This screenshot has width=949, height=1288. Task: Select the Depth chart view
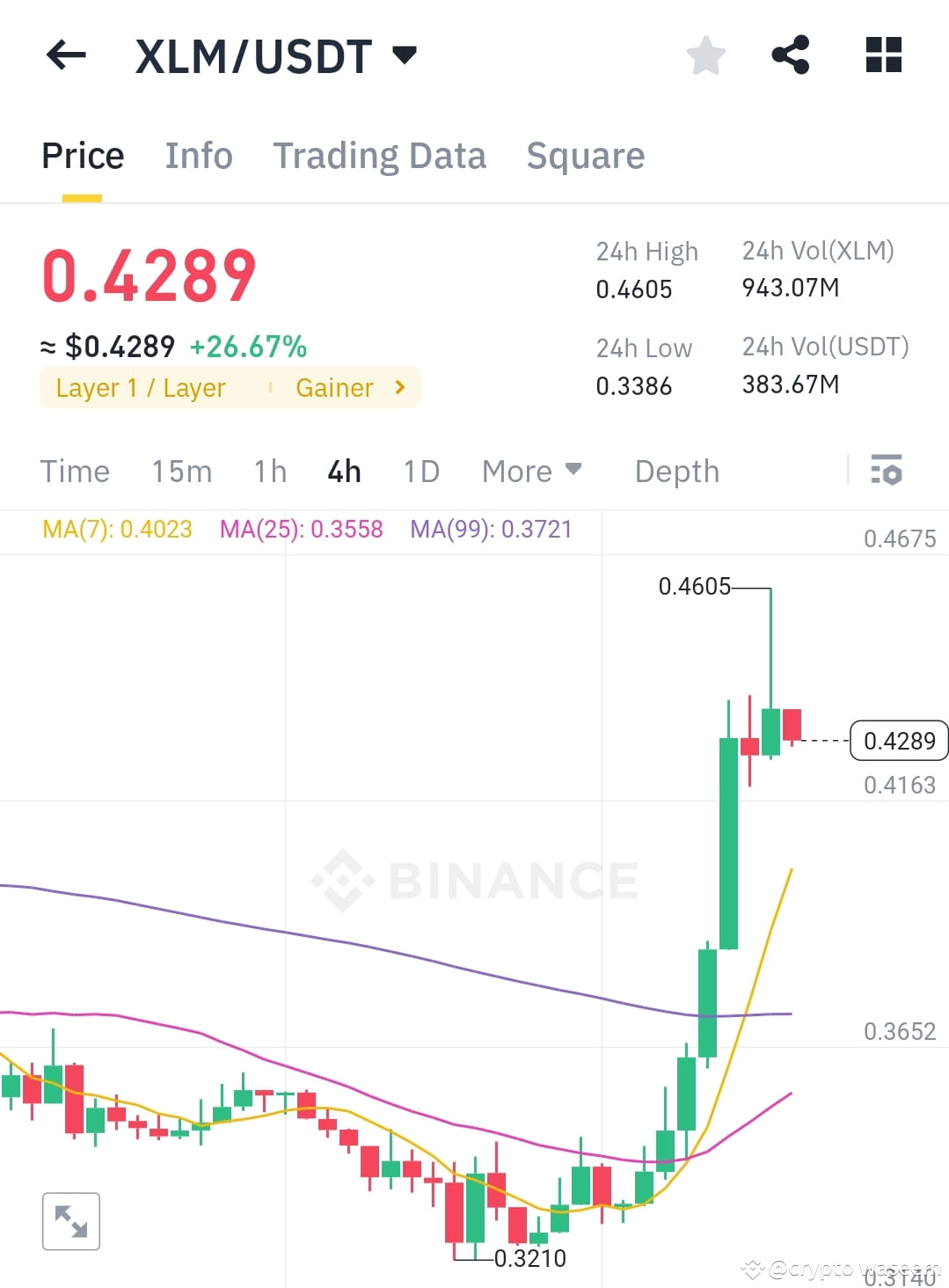(x=675, y=471)
